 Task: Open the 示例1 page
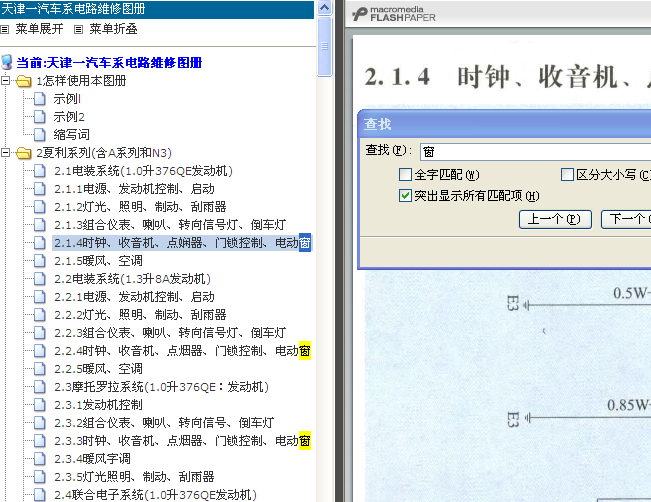[x=67, y=99]
